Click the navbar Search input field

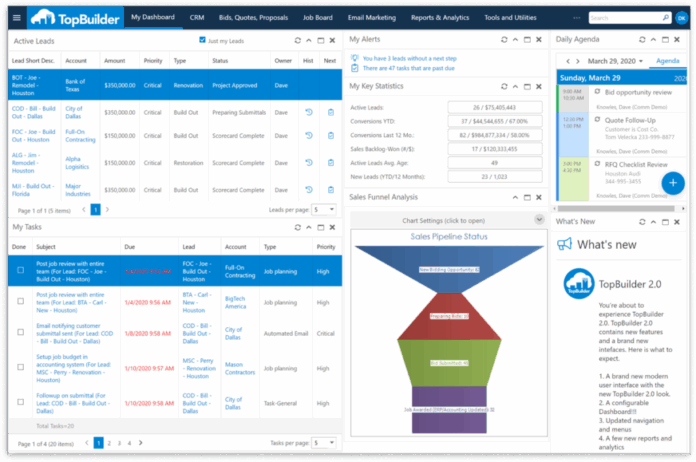coord(625,18)
